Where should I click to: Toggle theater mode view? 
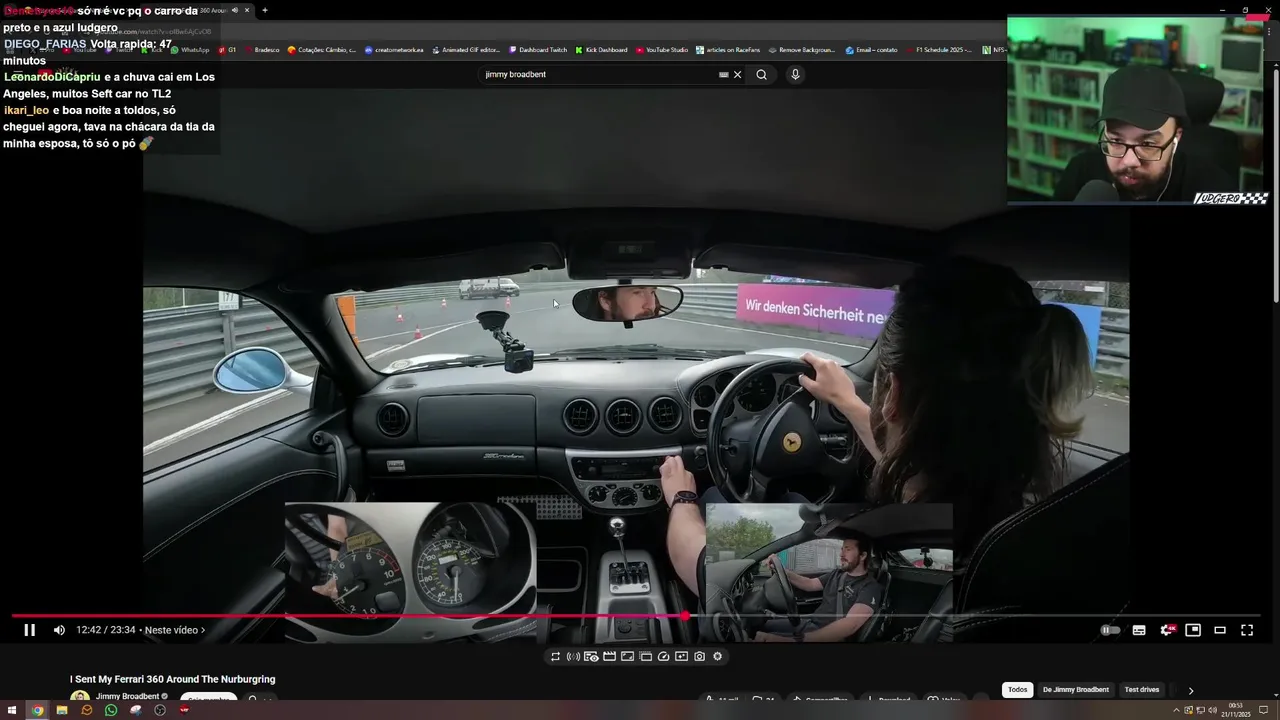click(x=1220, y=630)
